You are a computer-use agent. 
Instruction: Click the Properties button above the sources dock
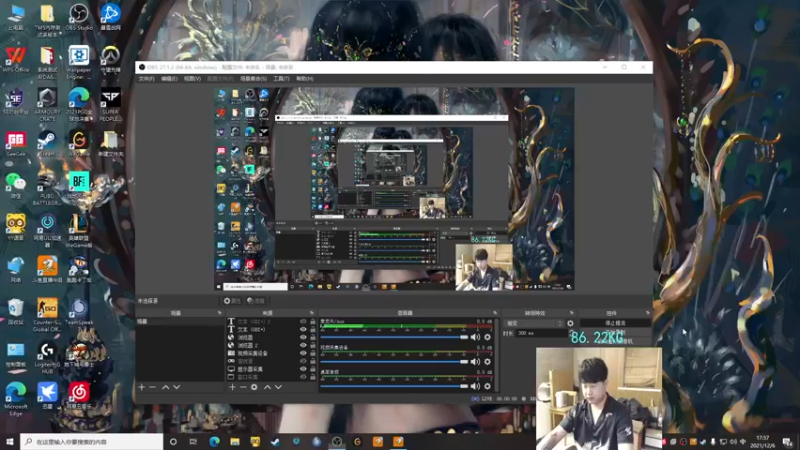(232, 301)
